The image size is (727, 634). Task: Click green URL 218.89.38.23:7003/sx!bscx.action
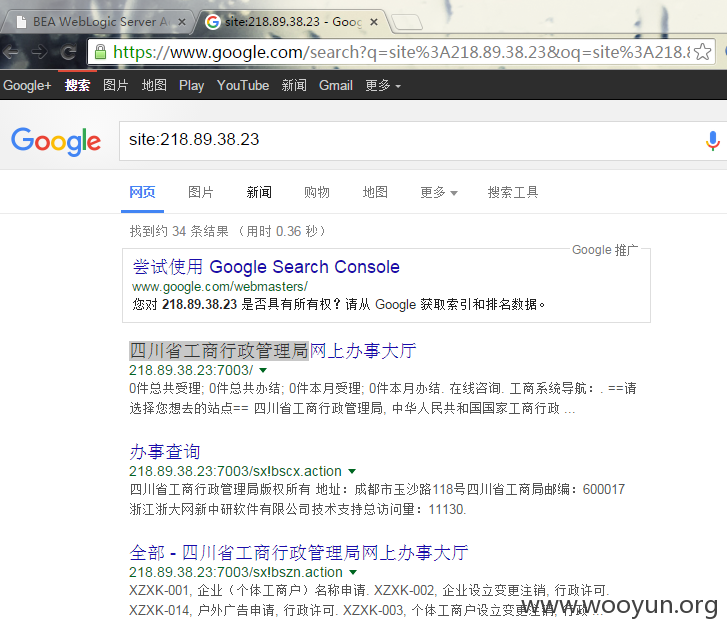236,471
